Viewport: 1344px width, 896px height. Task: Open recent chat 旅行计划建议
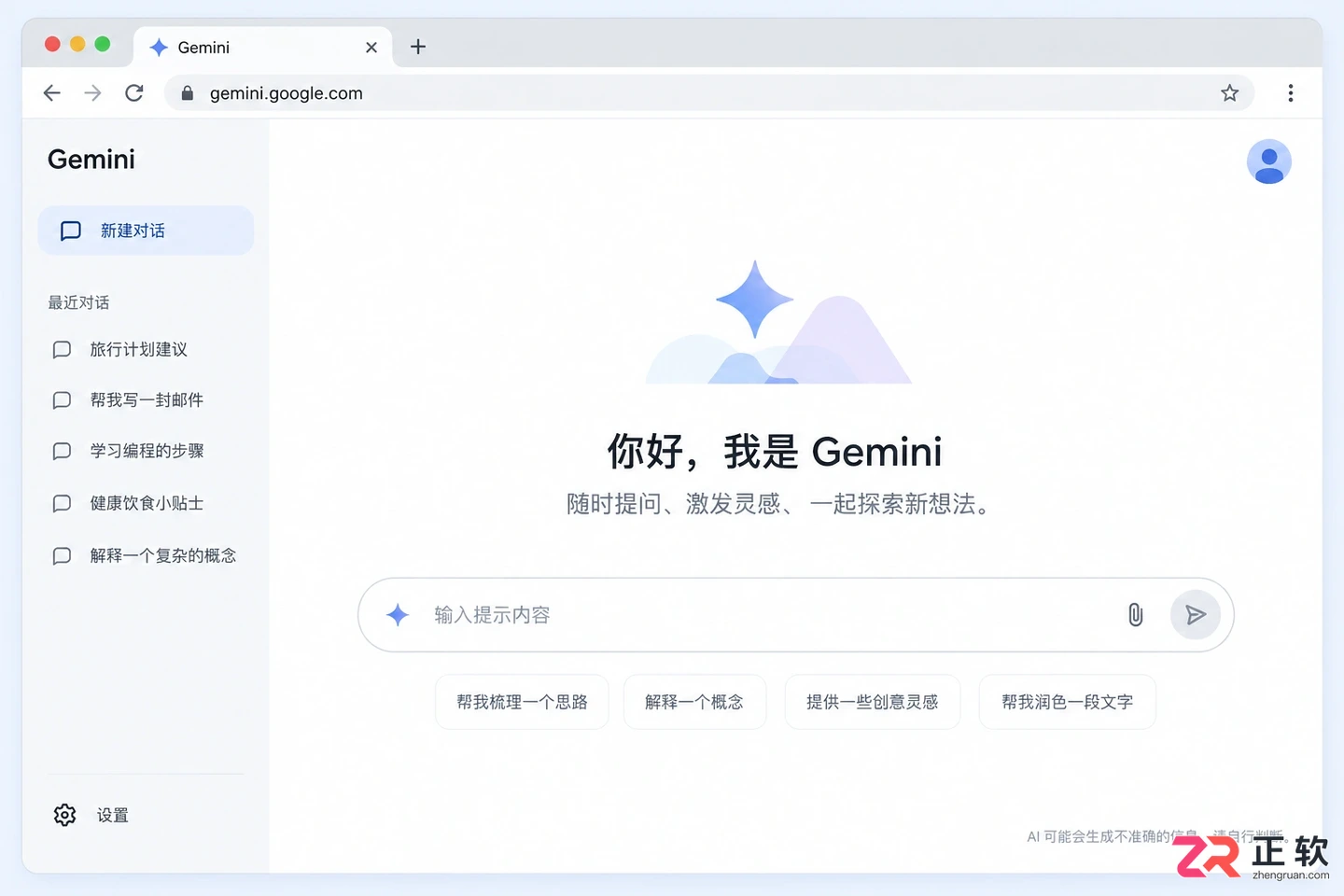139,350
